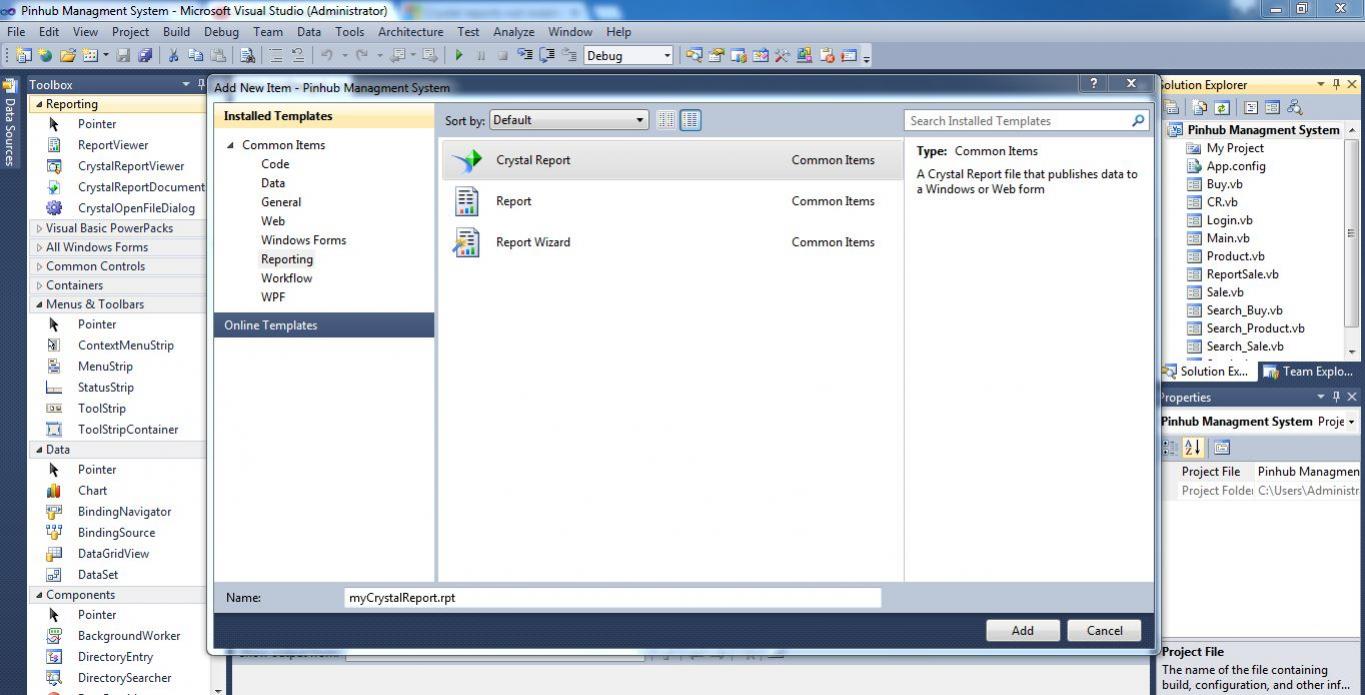Image resolution: width=1365 pixels, height=695 pixels.
Task: Switch templates to small icons view
Action: 666,120
